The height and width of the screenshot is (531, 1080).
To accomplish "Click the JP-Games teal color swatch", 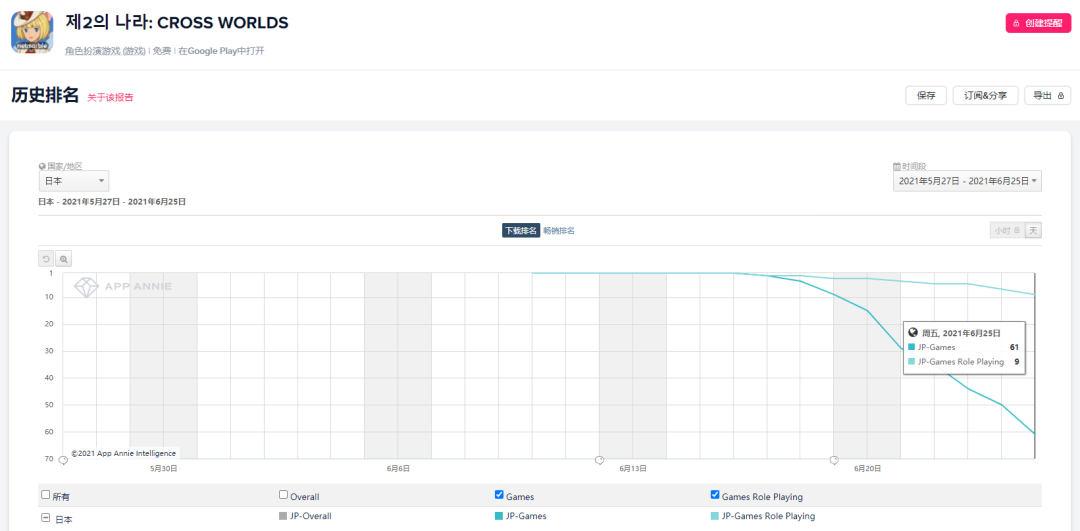I will (499, 516).
